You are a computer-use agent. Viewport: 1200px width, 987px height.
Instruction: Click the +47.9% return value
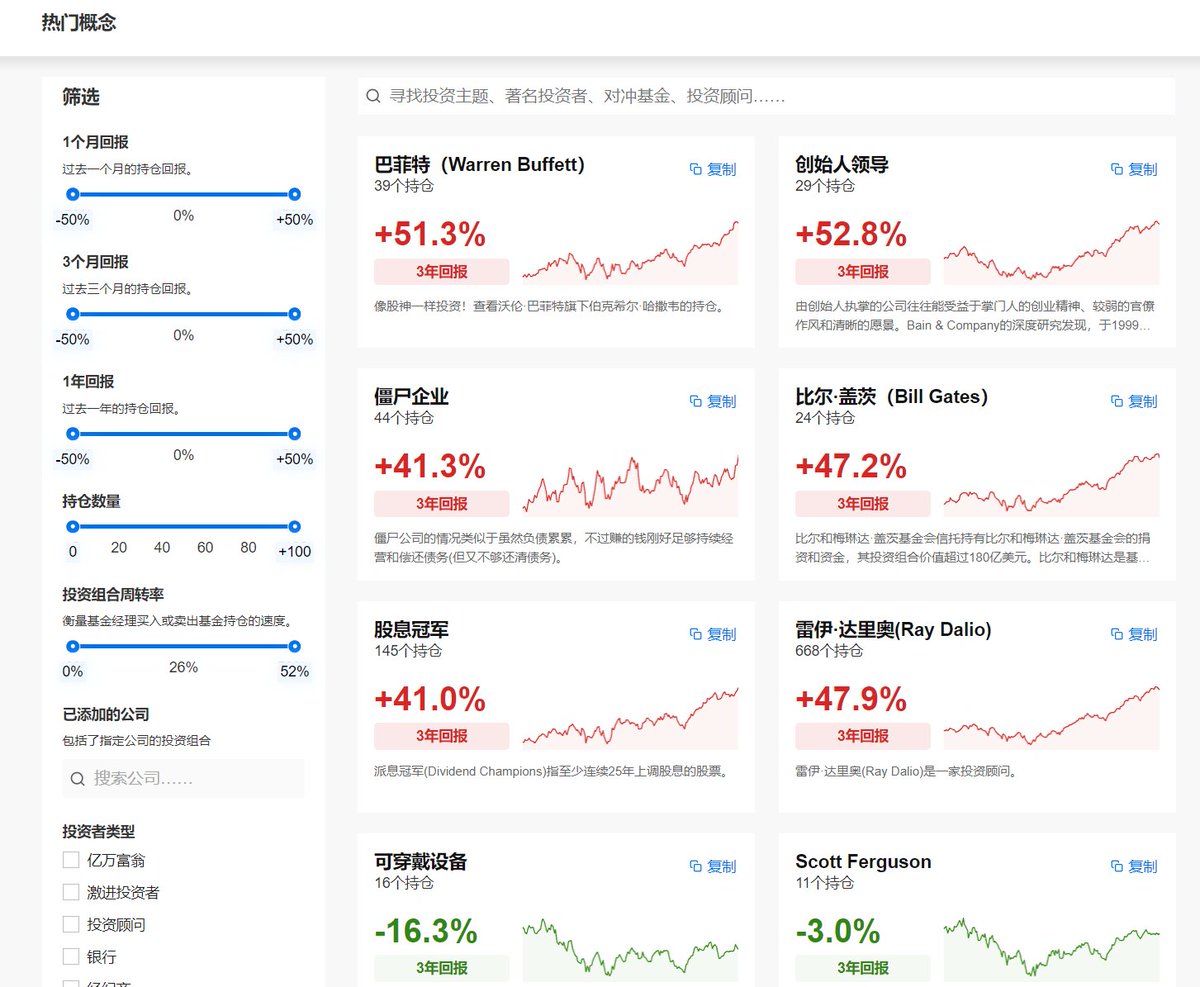[851, 699]
